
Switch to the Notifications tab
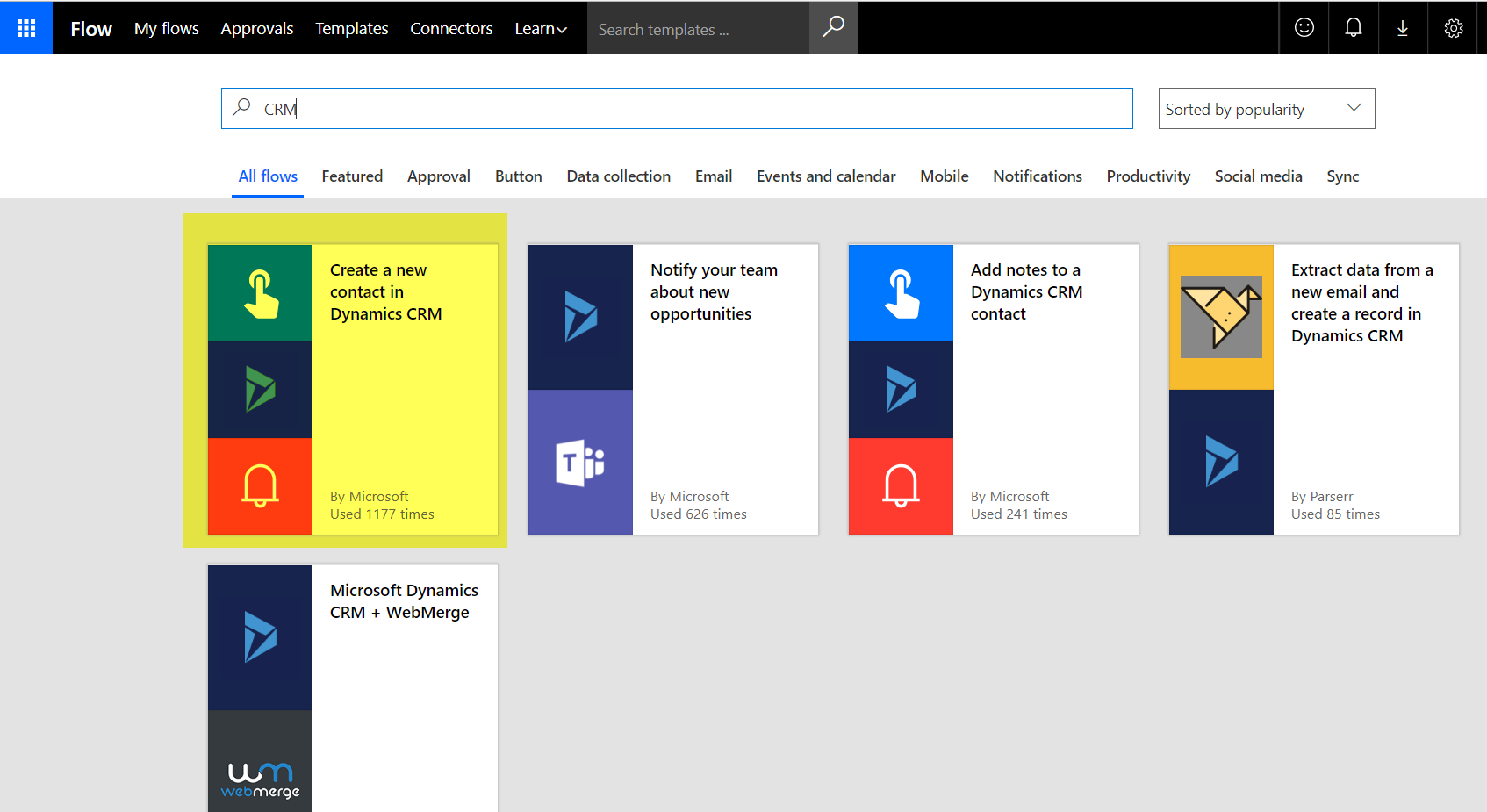point(1038,176)
